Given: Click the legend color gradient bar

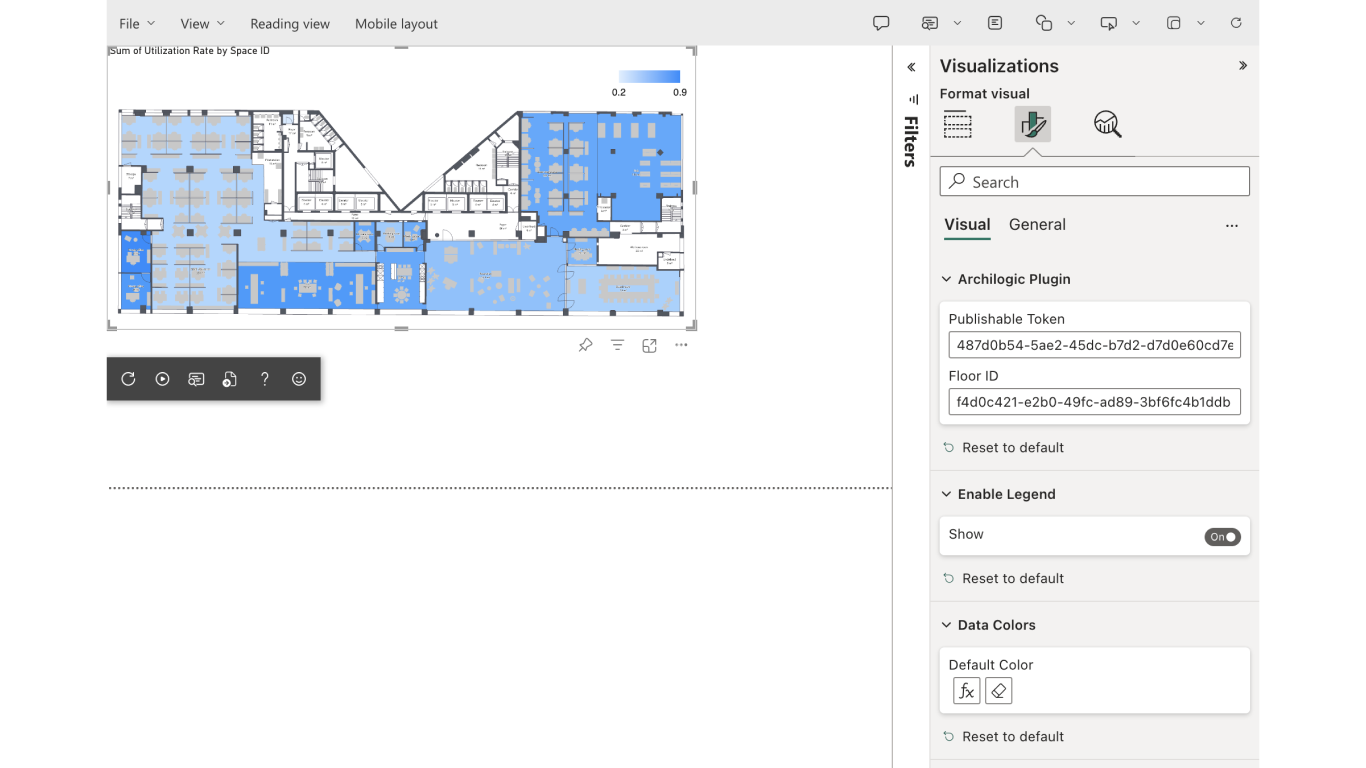Looking at the screenshot, I should (x=649, y=77).
